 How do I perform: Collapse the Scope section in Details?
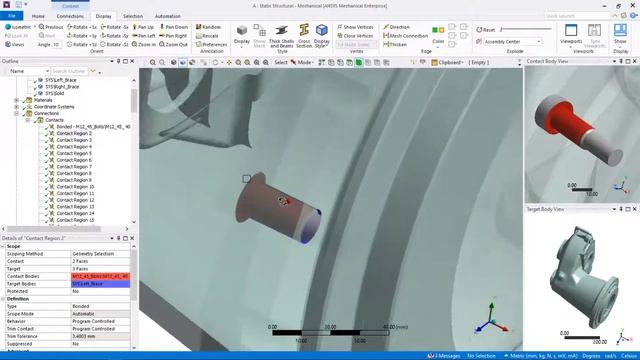click(x=3, y=247)
